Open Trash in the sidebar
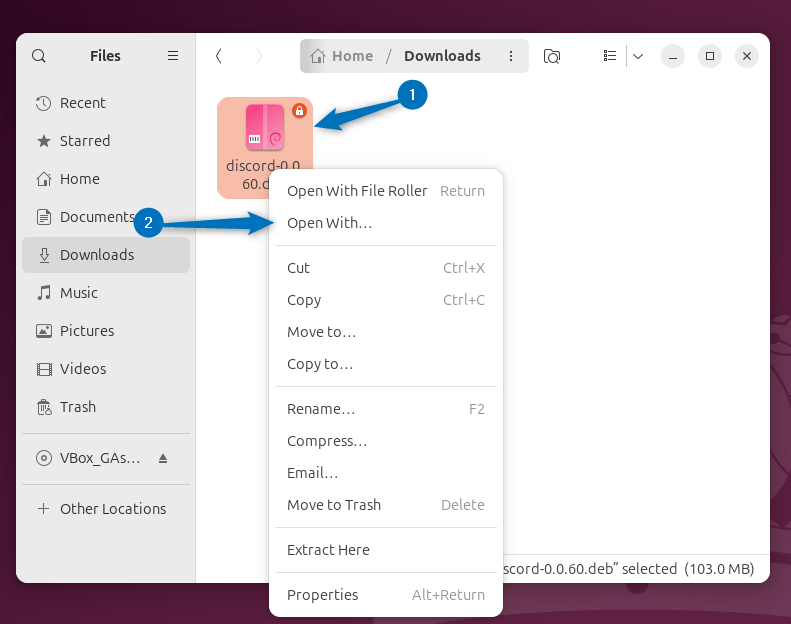Viewport: 791px width, 624px height. coord(106,407)
